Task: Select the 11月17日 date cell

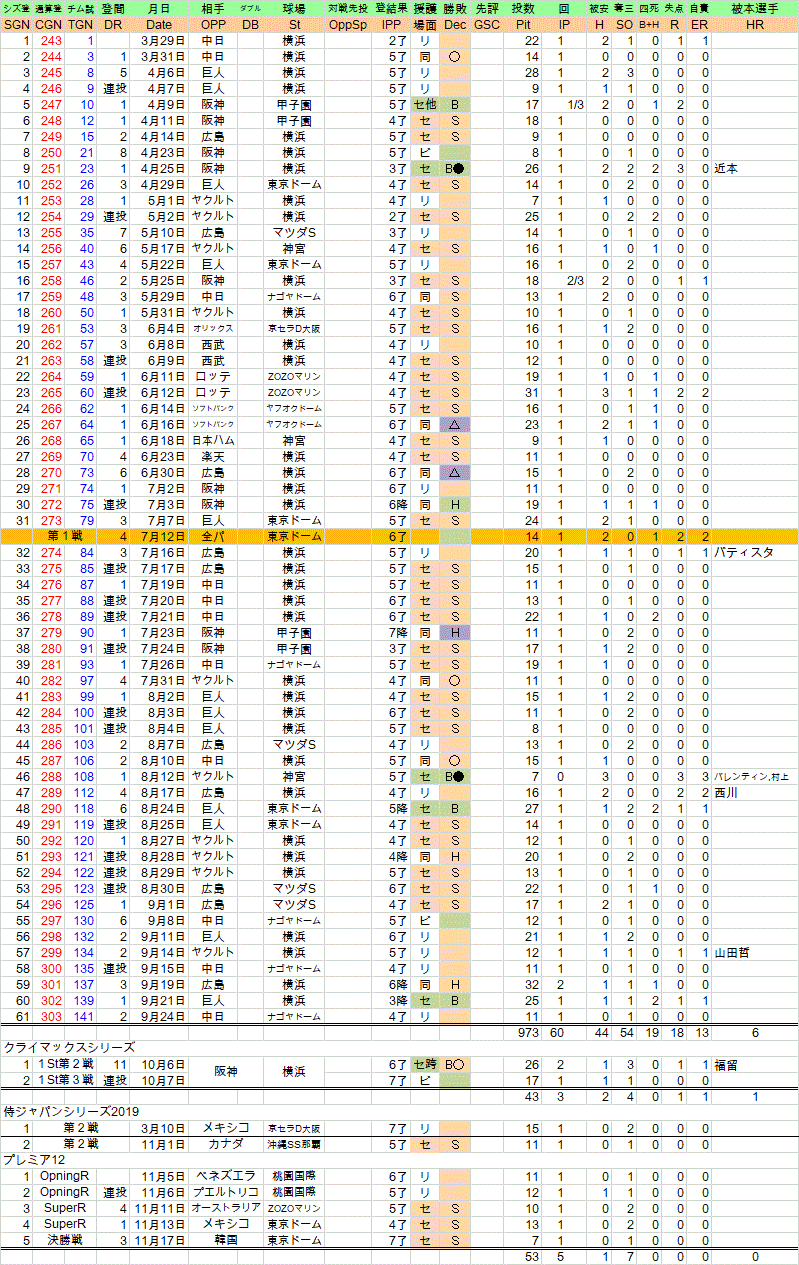Action: tap(158, 1240)
